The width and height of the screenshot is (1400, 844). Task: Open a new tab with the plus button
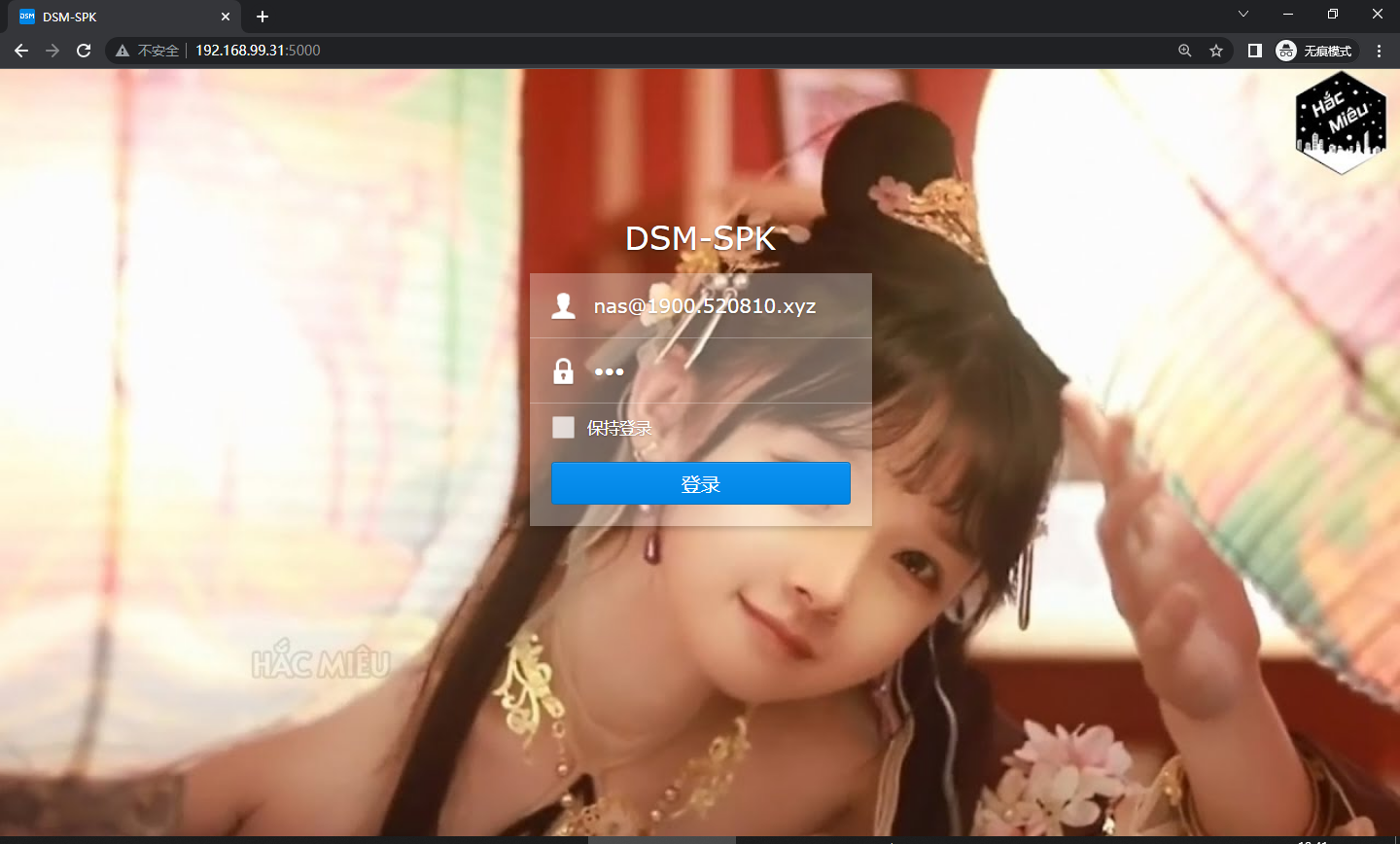click(x=262, y=17)
